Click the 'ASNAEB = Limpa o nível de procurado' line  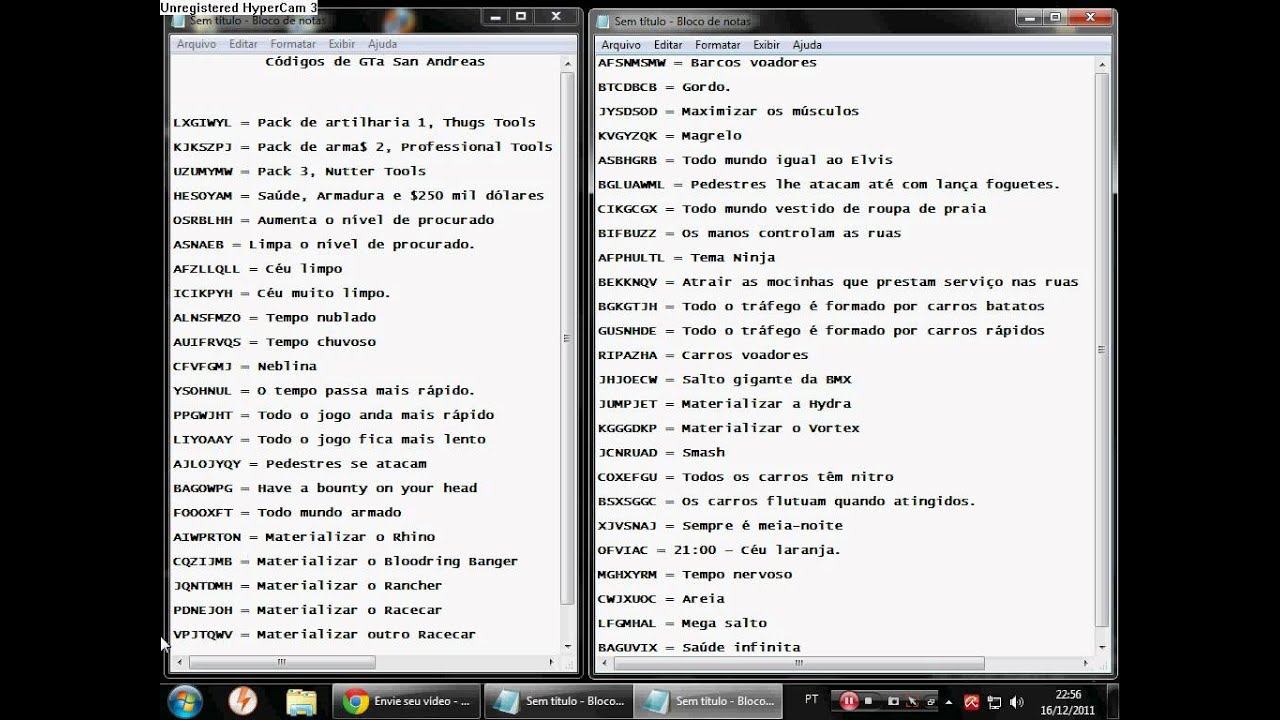click(324, 244)
